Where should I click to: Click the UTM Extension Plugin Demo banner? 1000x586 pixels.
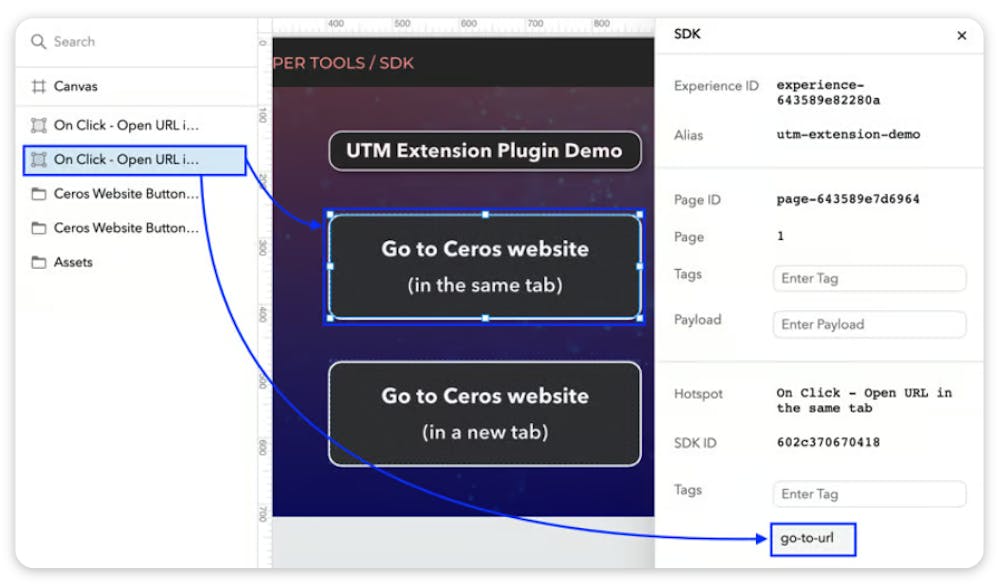point(484,150)
